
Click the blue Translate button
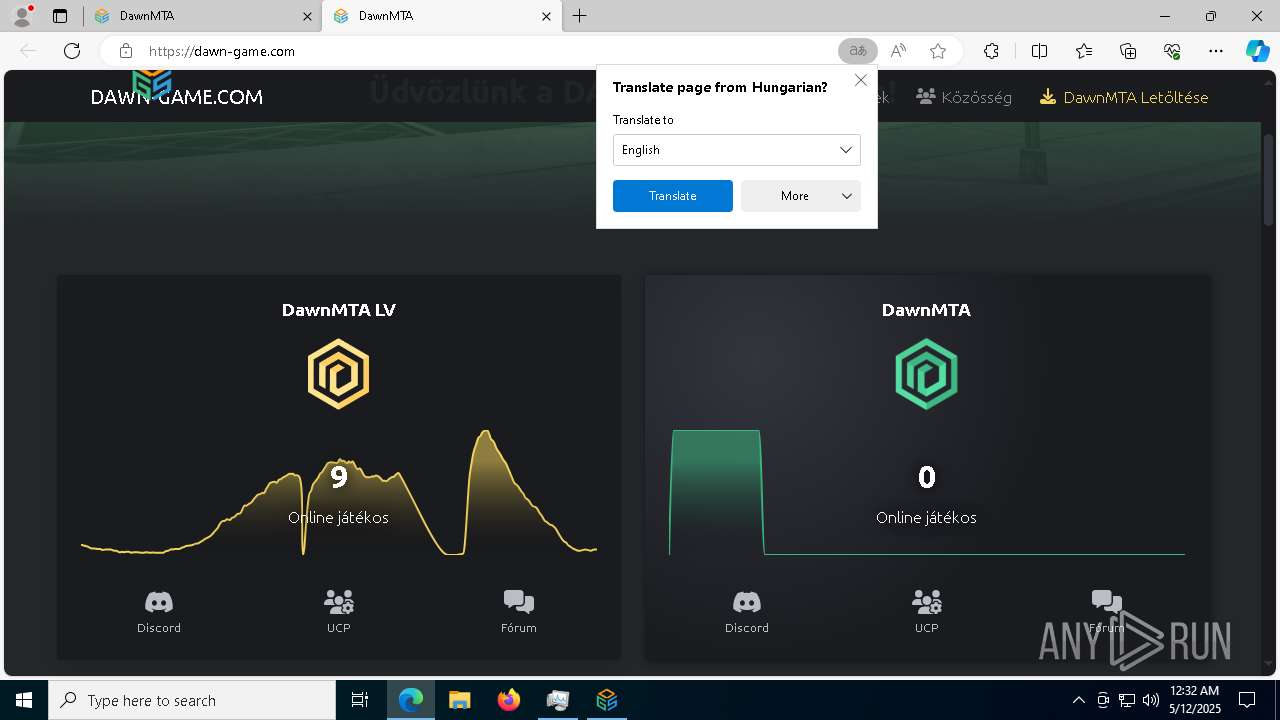[673, 196]
